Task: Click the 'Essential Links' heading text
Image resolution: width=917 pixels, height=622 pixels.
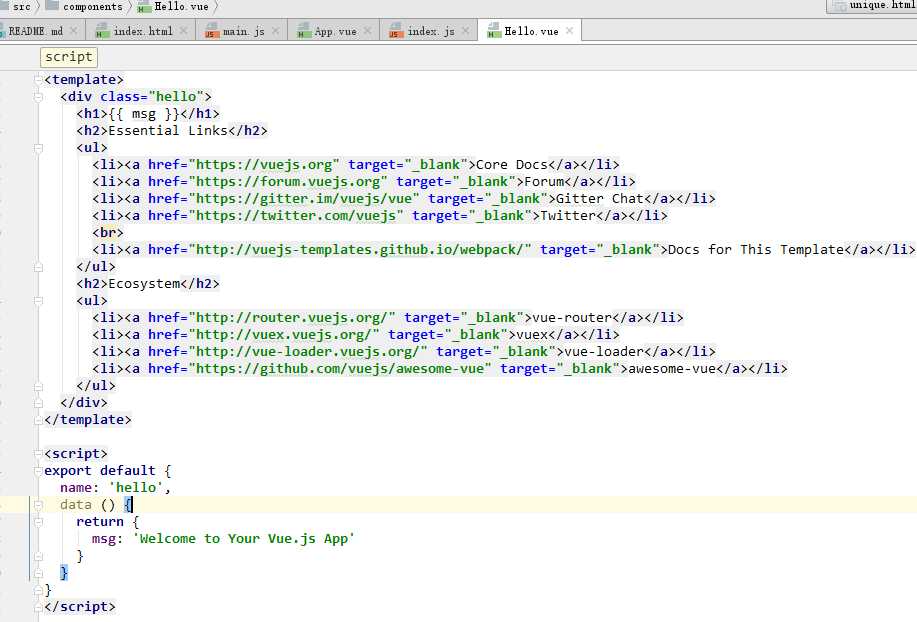Action: (167, 130)
